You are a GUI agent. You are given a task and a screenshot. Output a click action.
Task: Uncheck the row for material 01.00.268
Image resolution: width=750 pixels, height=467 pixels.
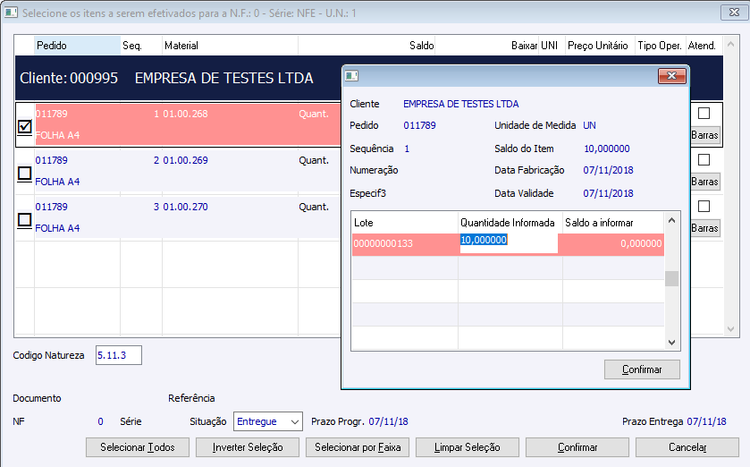24,127
